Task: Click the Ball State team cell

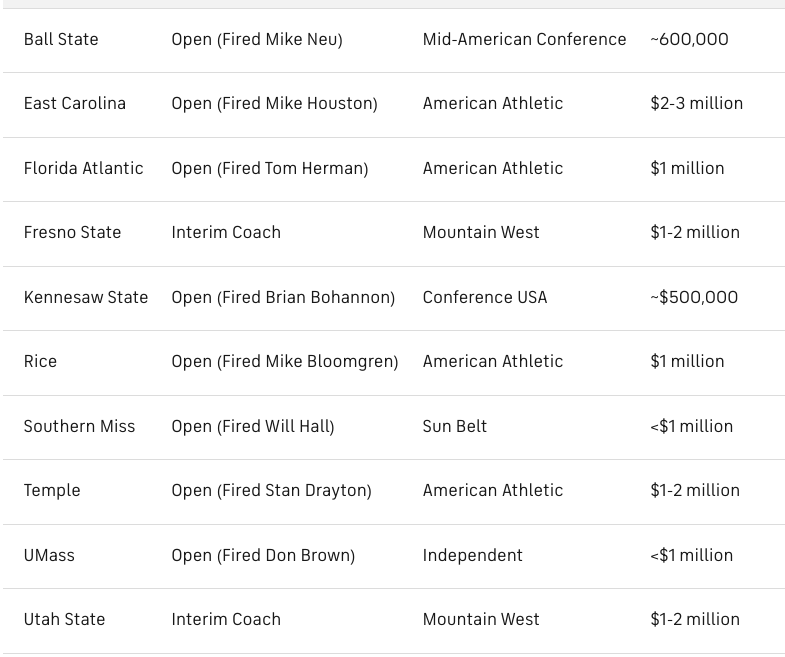Action: [x=61, y=40]
